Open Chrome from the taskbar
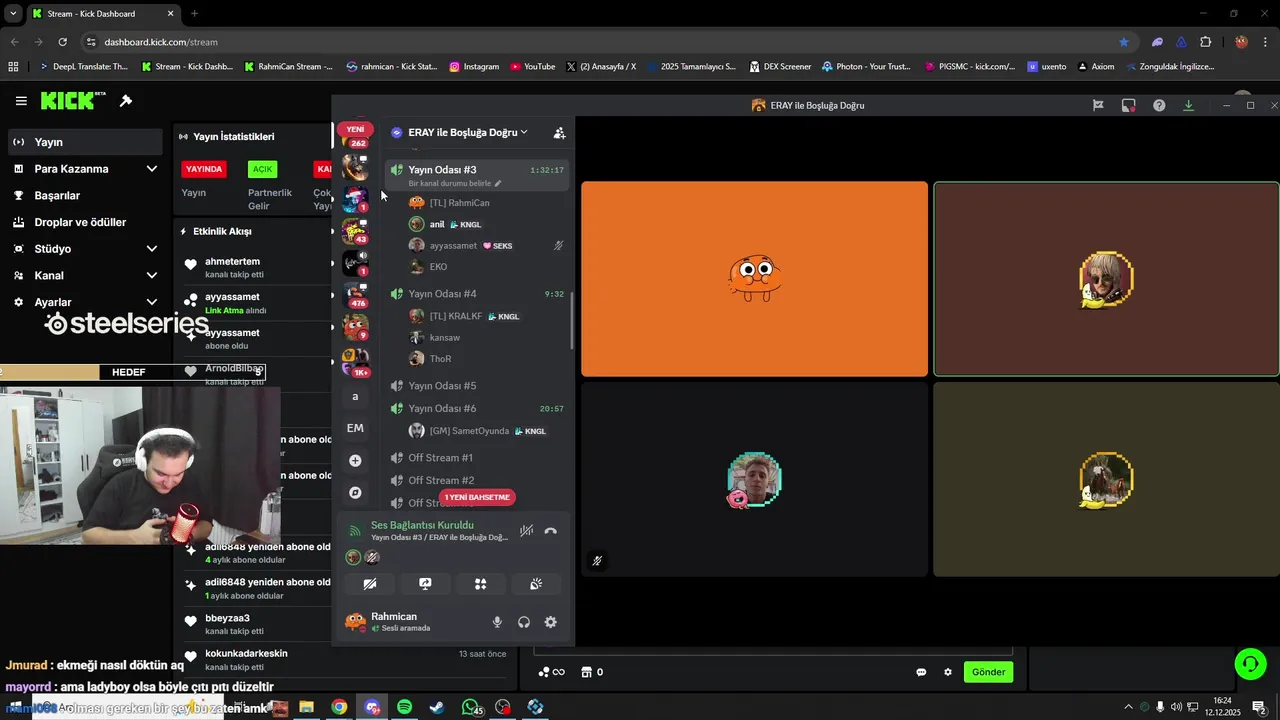 click(339, 707)
